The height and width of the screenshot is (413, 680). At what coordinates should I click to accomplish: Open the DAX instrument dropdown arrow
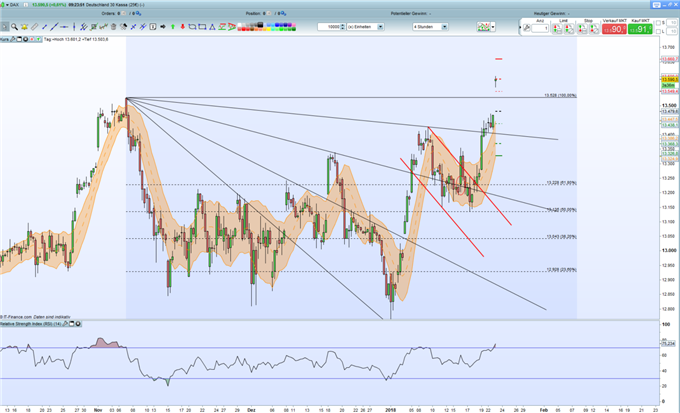tap(7, 5)
